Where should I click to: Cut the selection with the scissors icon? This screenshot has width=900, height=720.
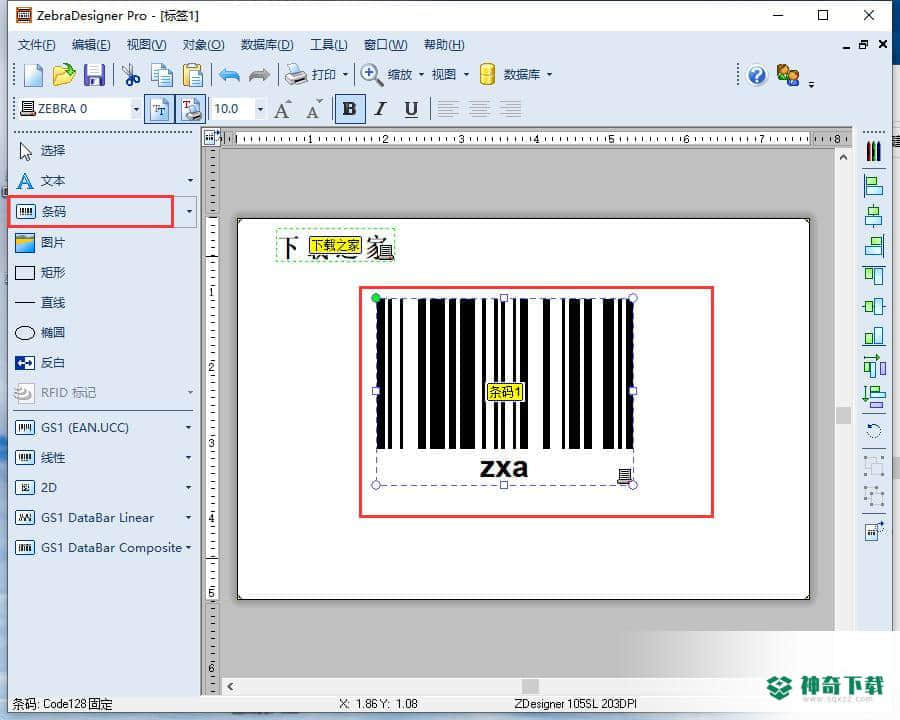tap(131, 75)
